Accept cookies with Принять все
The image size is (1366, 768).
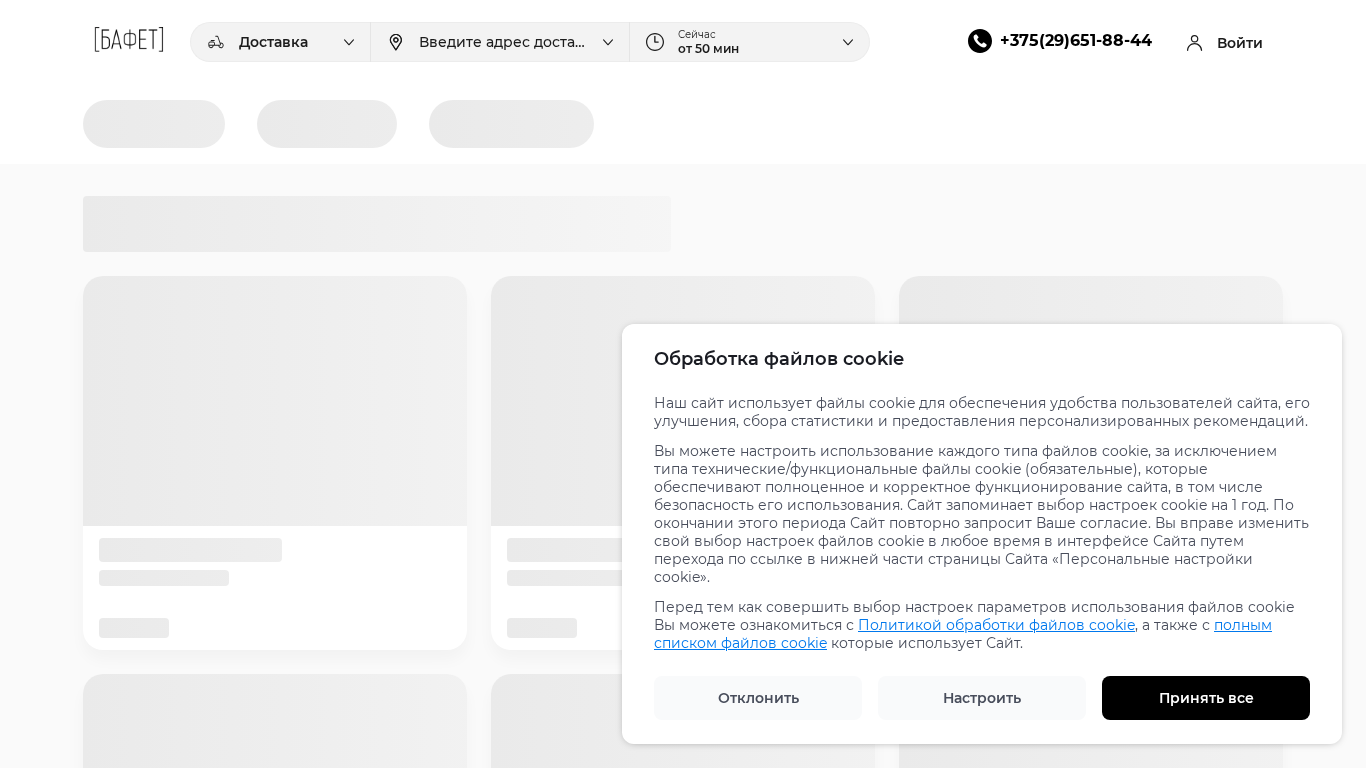(x=1206, y=698)
